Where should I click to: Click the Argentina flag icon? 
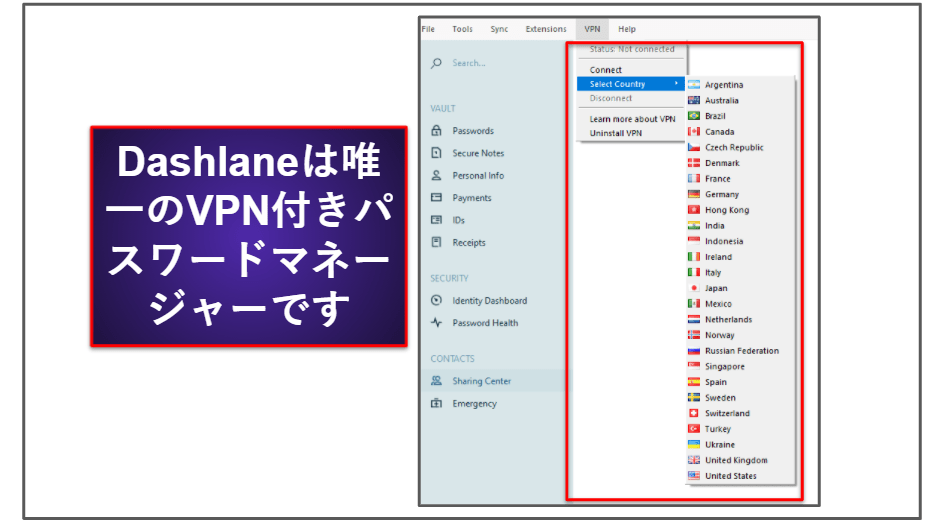pos(693,85)
